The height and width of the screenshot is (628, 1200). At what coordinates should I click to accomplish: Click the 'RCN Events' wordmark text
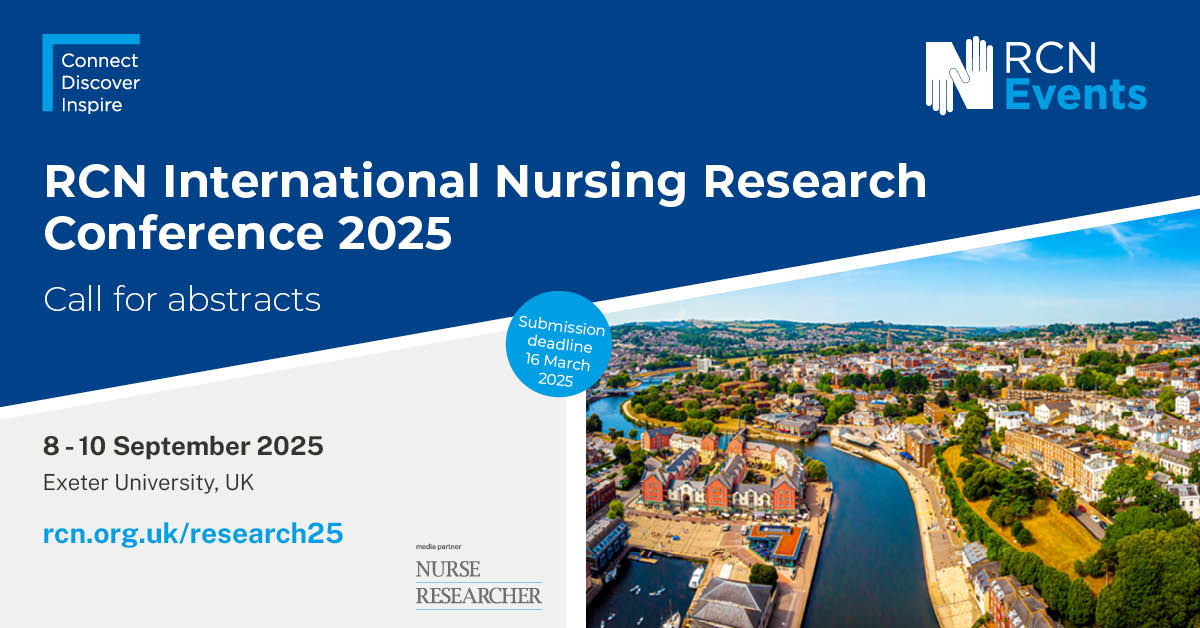[1075, 78]
